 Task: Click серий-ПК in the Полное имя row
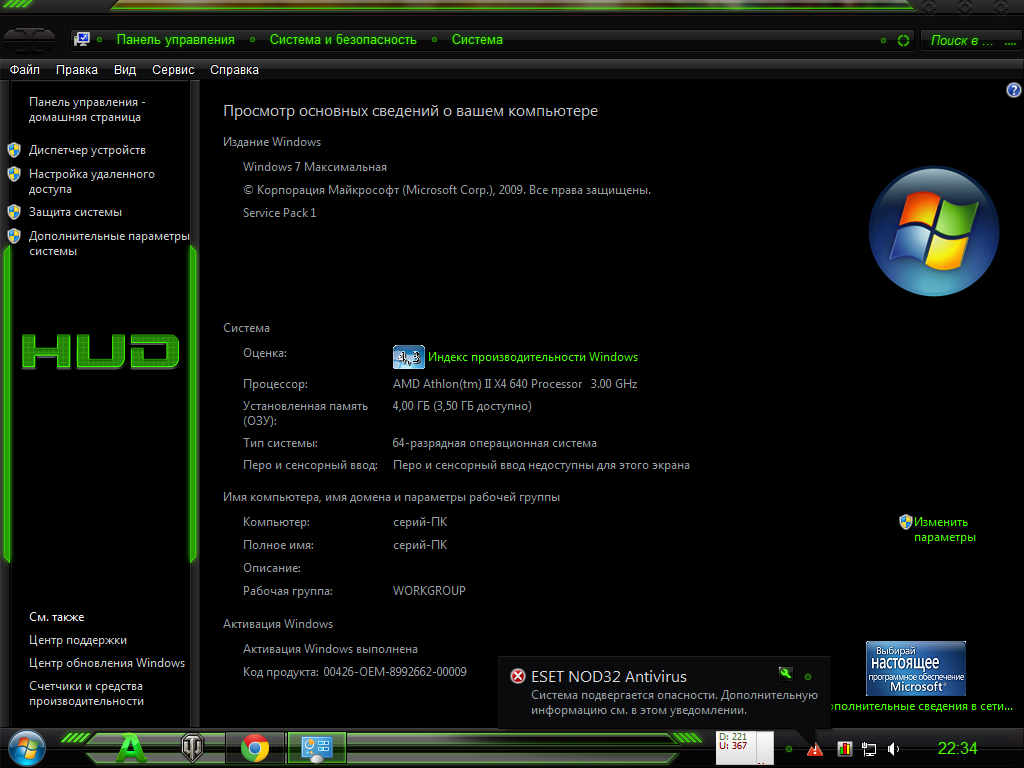420,545
